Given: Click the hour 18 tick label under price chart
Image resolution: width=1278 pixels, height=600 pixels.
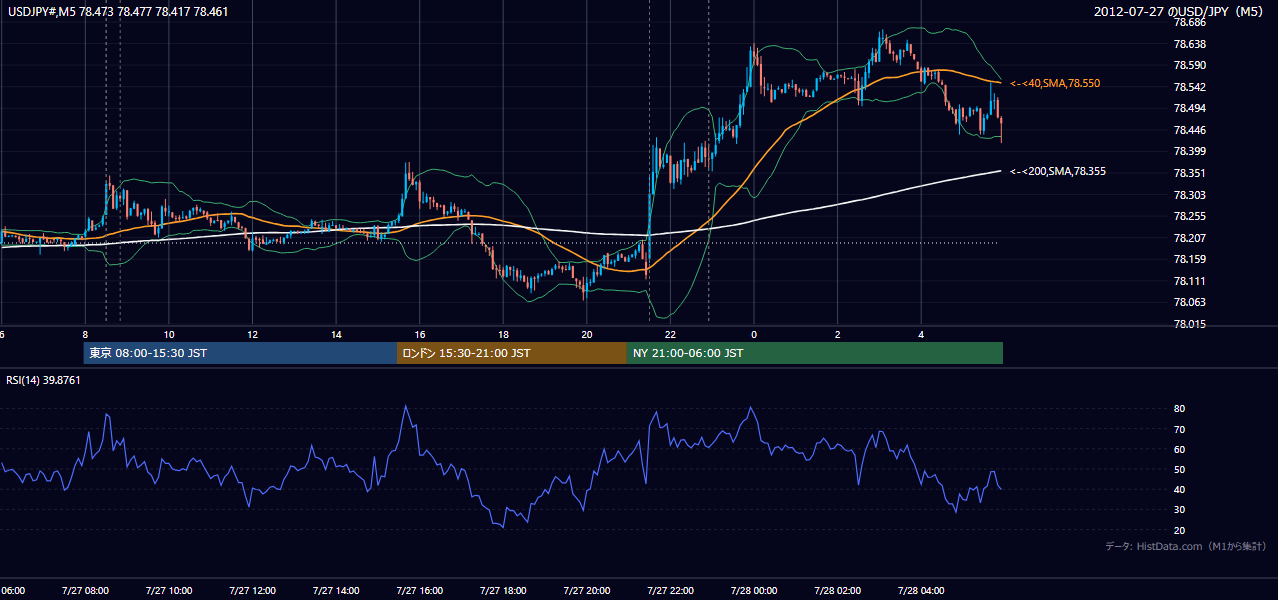Looking at the screenshot, I should click(503, 334).
